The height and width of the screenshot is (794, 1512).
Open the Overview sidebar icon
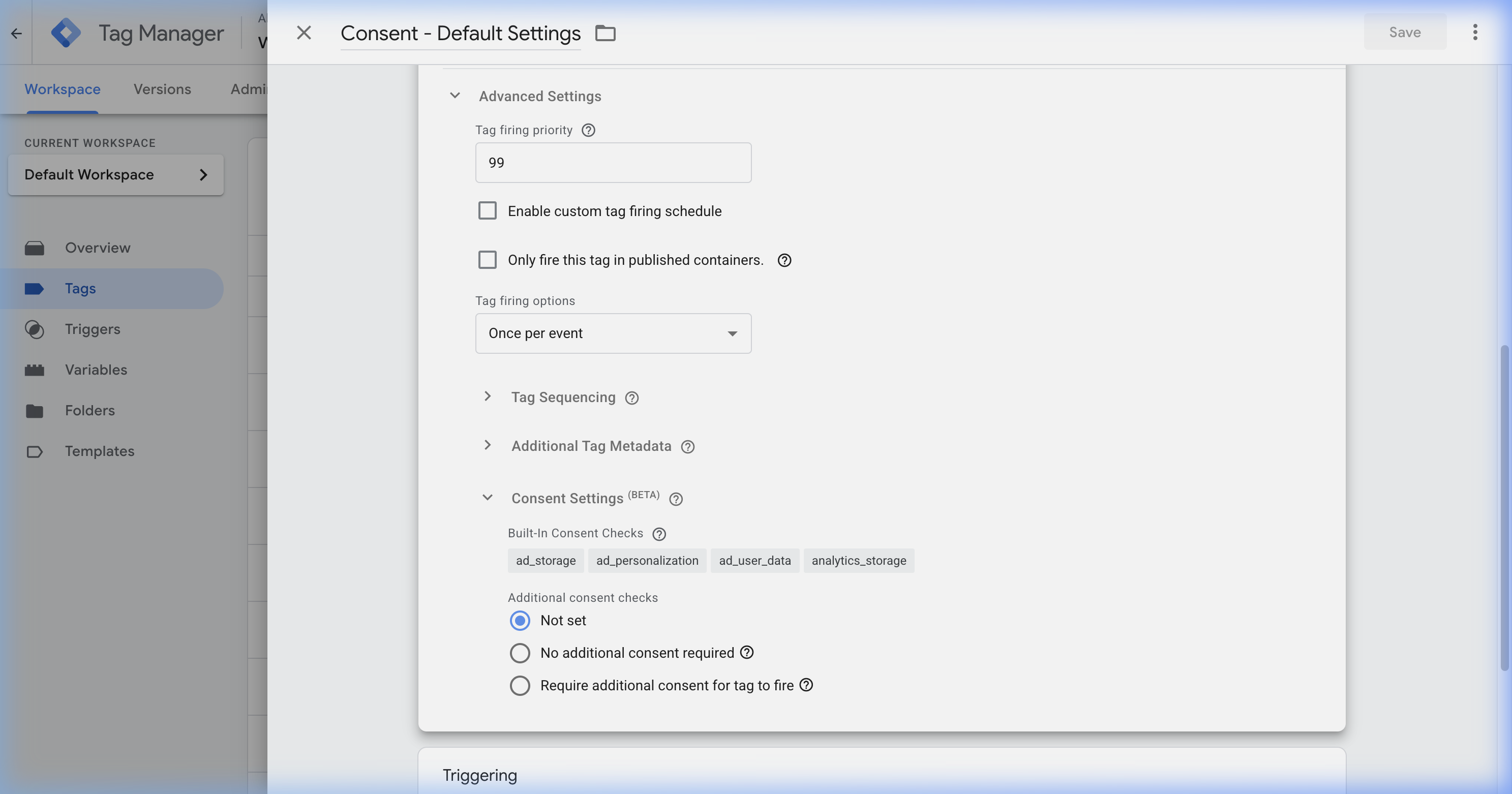point(35,247)
